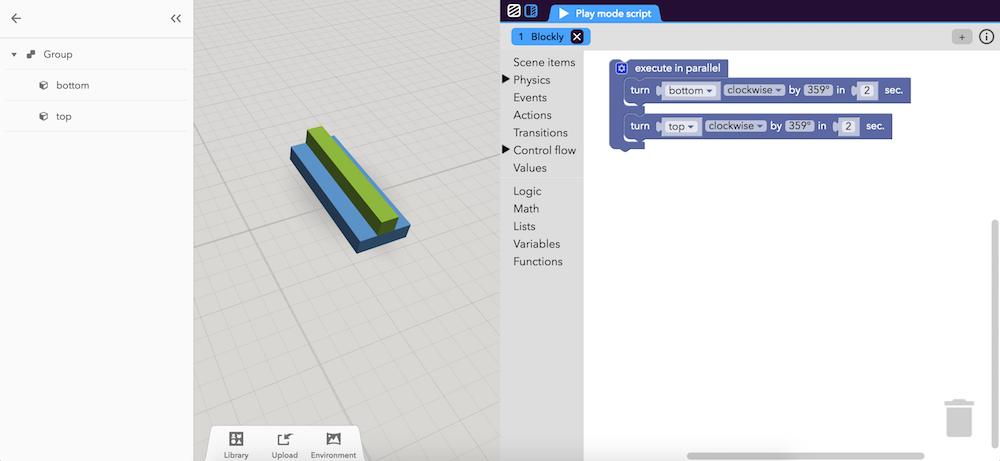Image resolution: width=1000 pixels, height=461 pixels.
Task: Close the Blockly script tab
Action: (577, 37)
